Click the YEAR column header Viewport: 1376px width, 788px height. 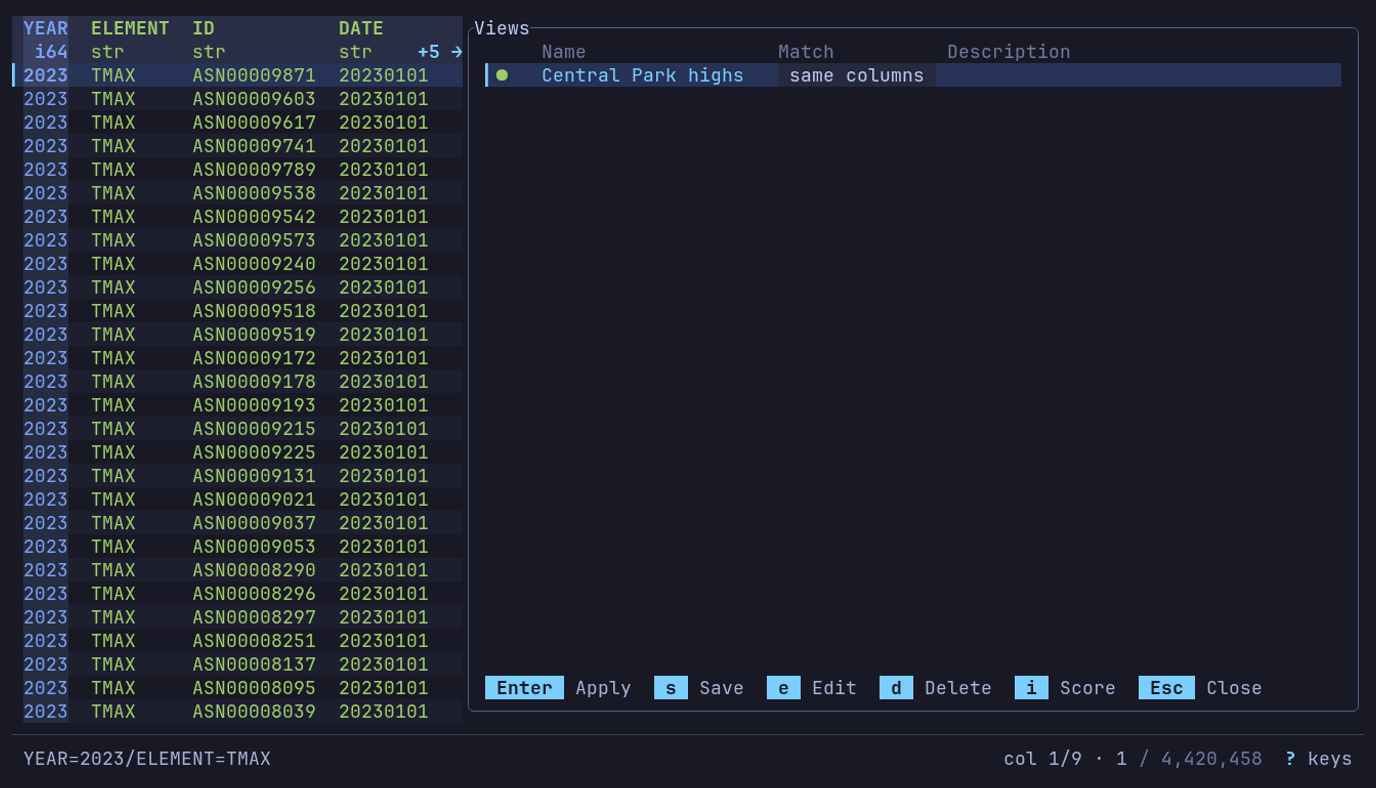(46, 28)
